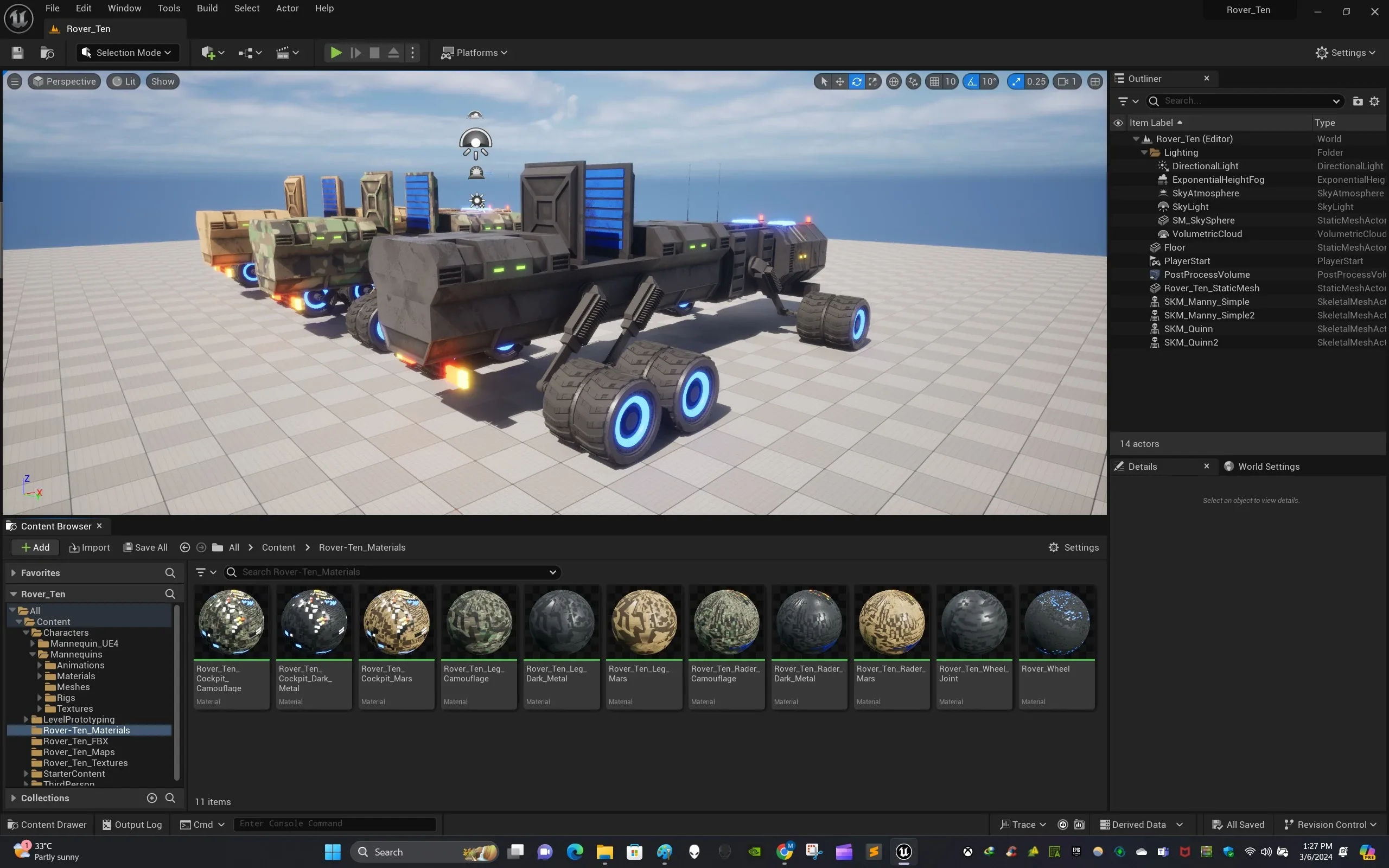Open the Output Log from the status bar

132,825
